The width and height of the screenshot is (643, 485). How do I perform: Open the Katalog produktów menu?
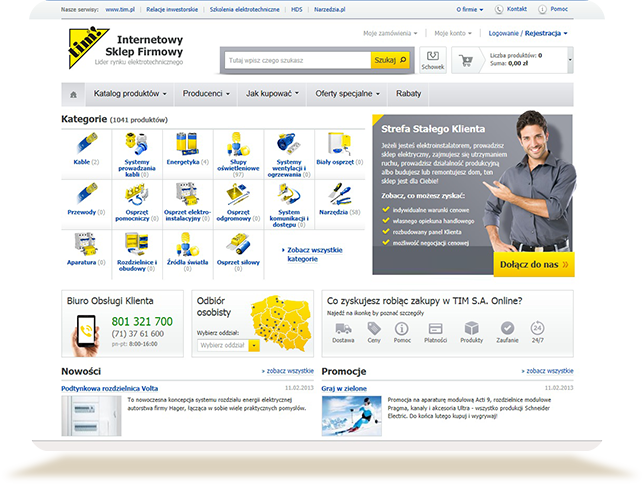click(133, 94)
